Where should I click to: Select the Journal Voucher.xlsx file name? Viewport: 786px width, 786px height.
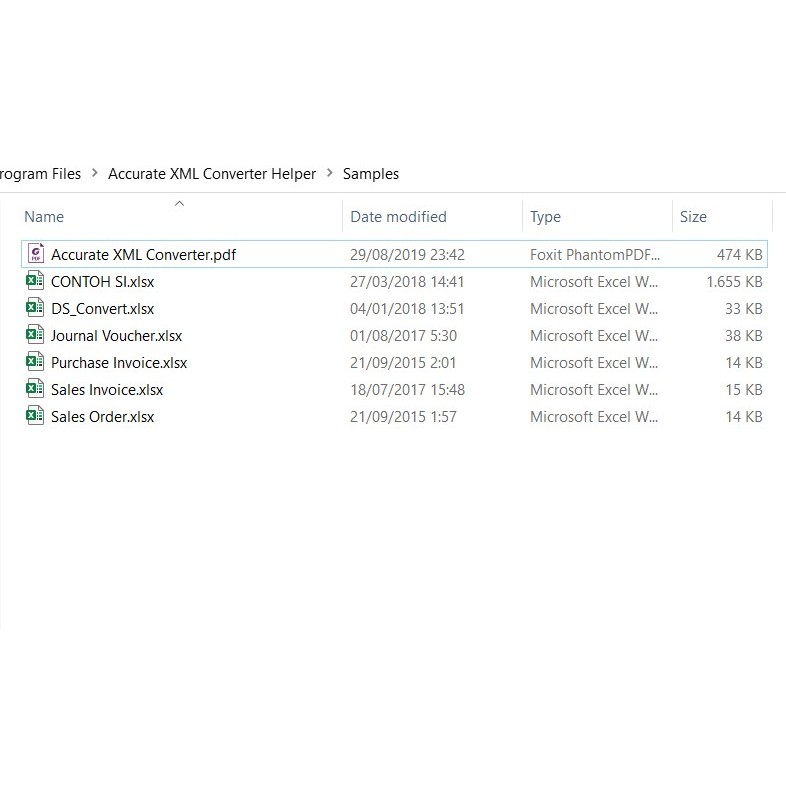(x=117, y=336)
